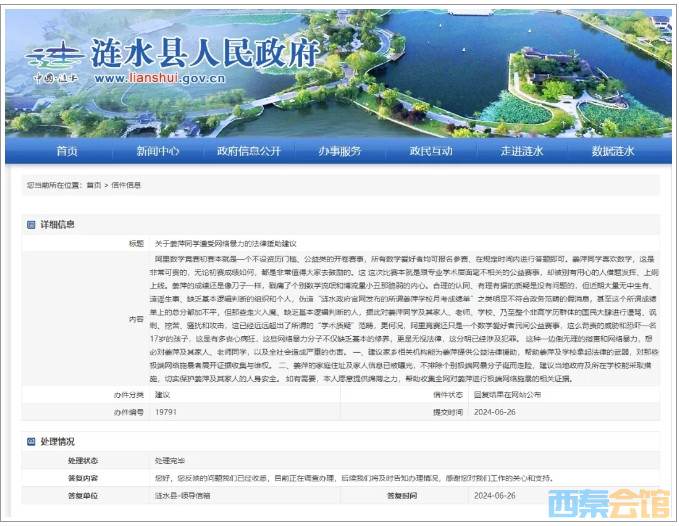Click the letter title about legal aid suggestion
679x526 pixels.
226,243
